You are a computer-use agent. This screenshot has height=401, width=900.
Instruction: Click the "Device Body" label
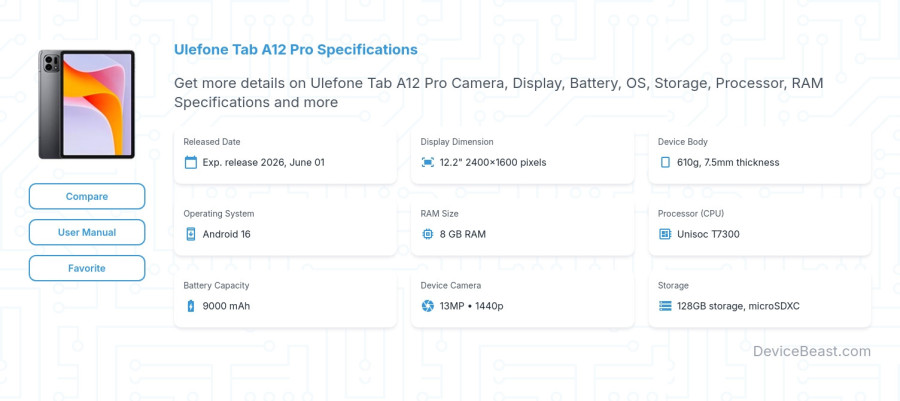(682, 142)
